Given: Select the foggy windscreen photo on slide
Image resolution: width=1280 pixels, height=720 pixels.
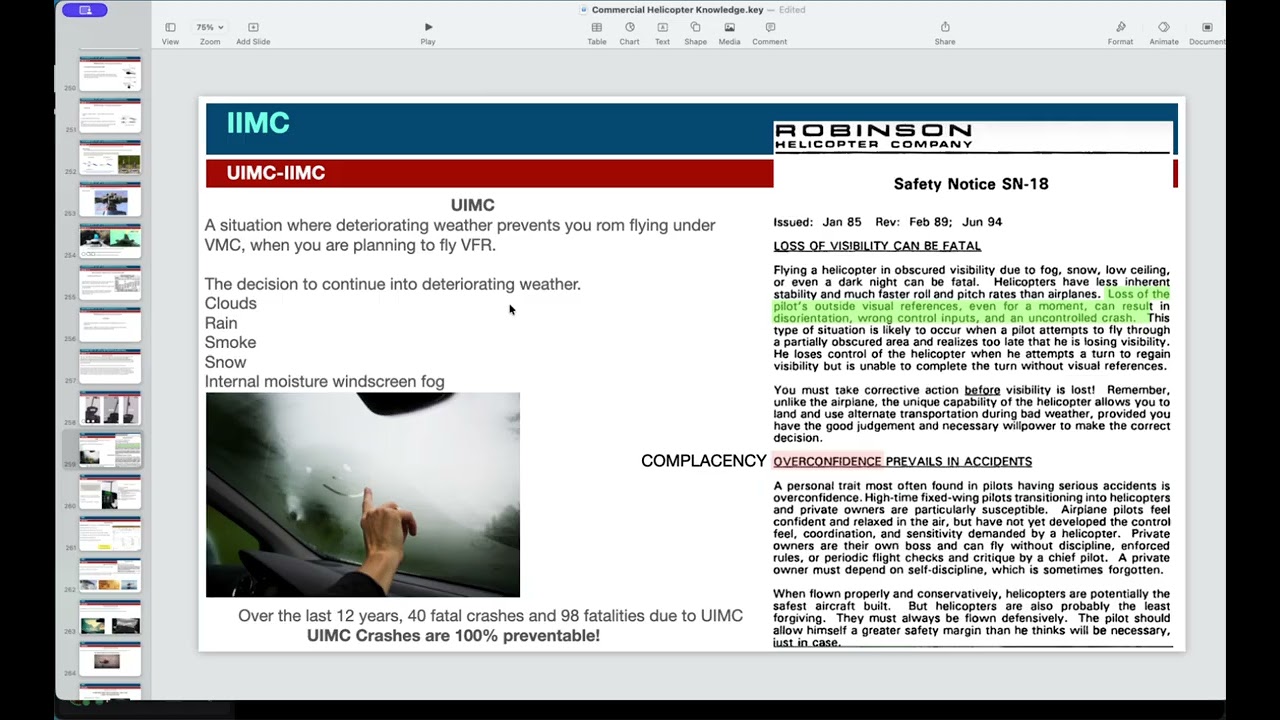Looking at the screenshot, I should 362,495.
